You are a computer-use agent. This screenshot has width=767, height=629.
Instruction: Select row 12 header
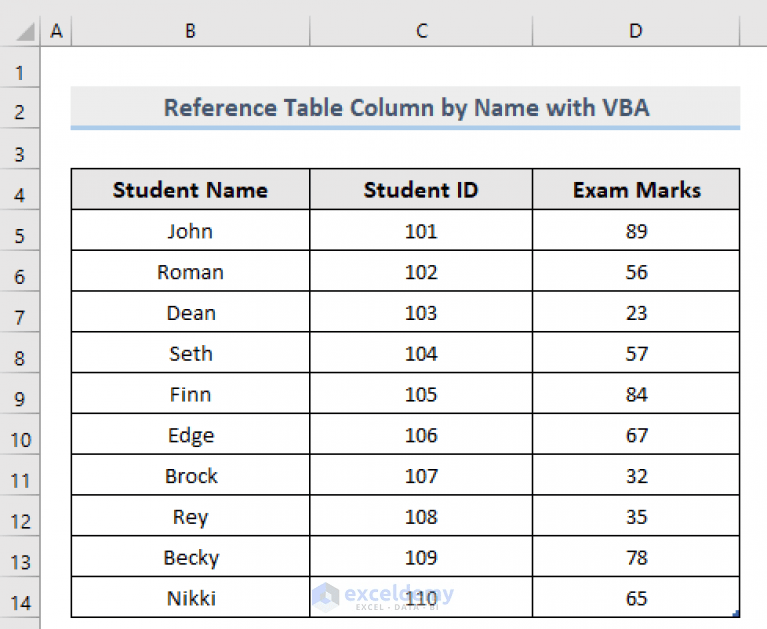pyautogui.click(x=20, y=516)
